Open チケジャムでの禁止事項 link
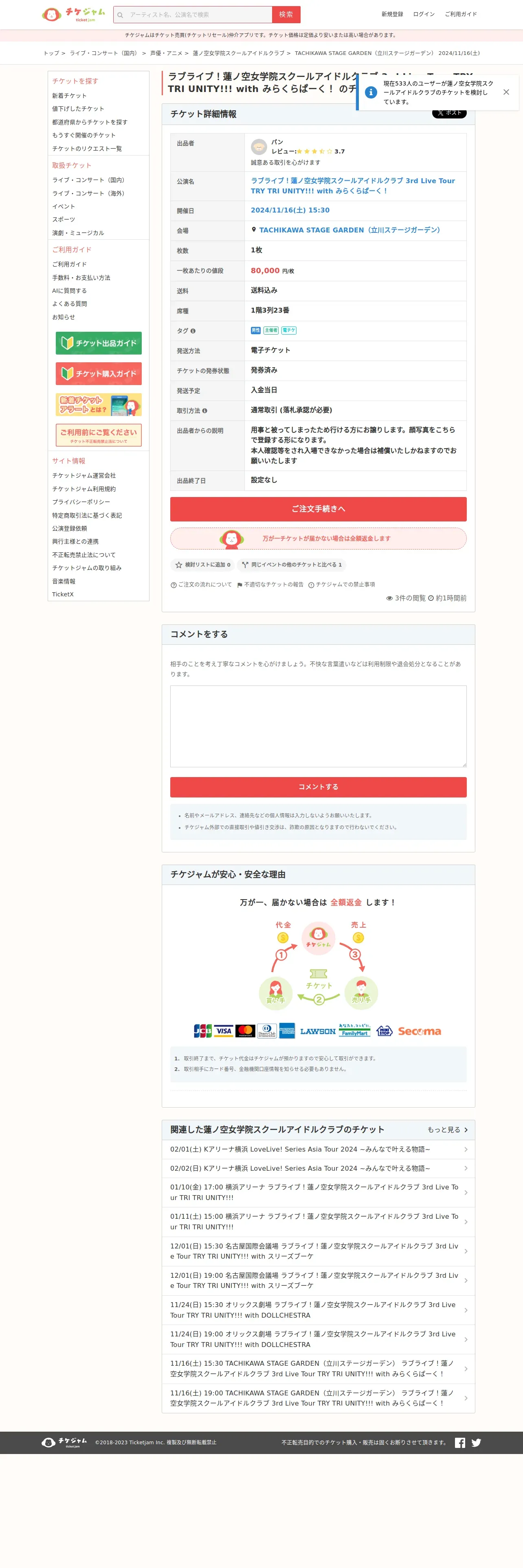 (x=342, y=585)
